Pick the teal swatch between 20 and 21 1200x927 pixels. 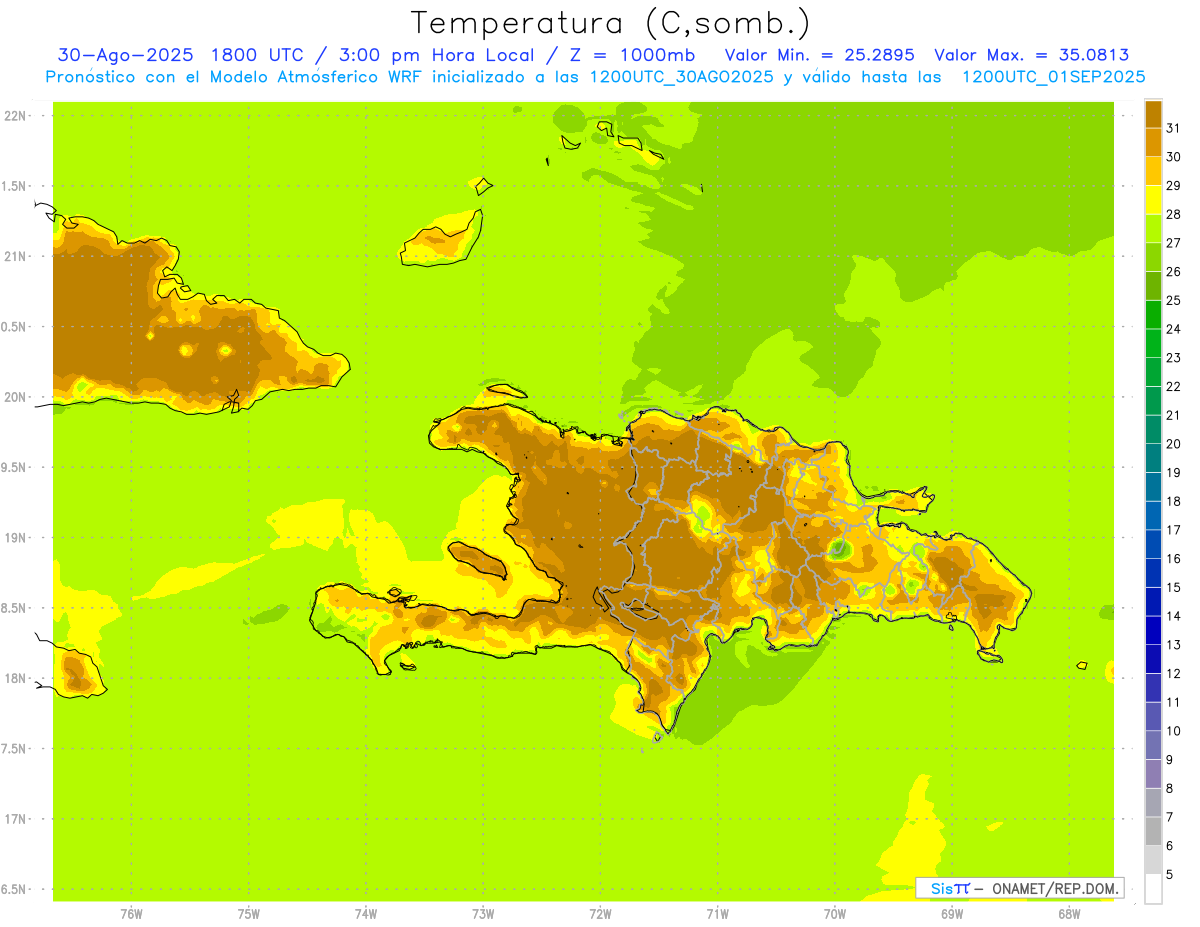[1153, 430]
